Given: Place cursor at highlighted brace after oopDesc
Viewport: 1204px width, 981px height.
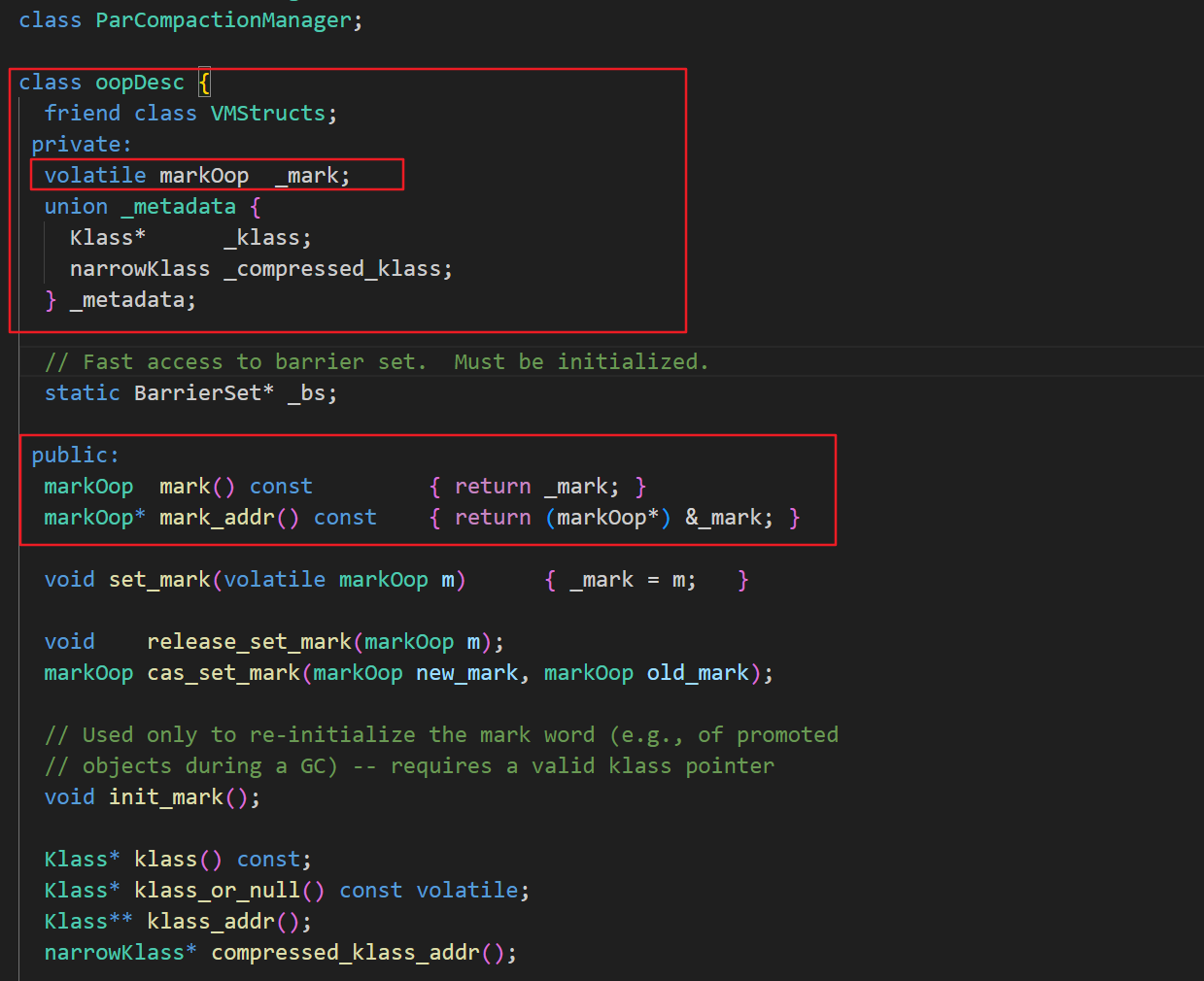Looking at the screenshot, I should pyautogui.click(x=204, y=83).
